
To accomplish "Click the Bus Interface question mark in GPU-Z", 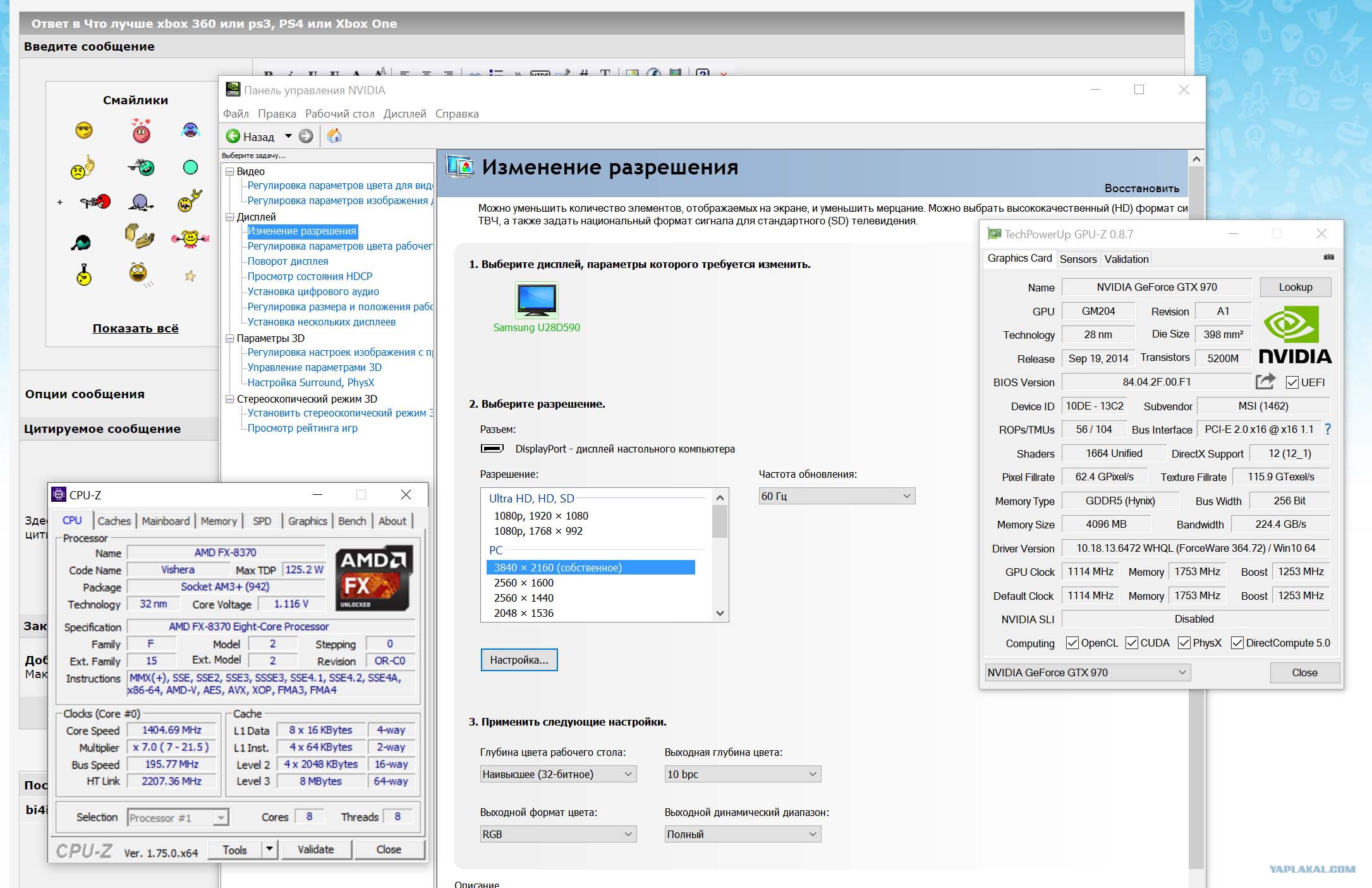I will 1327,429.
